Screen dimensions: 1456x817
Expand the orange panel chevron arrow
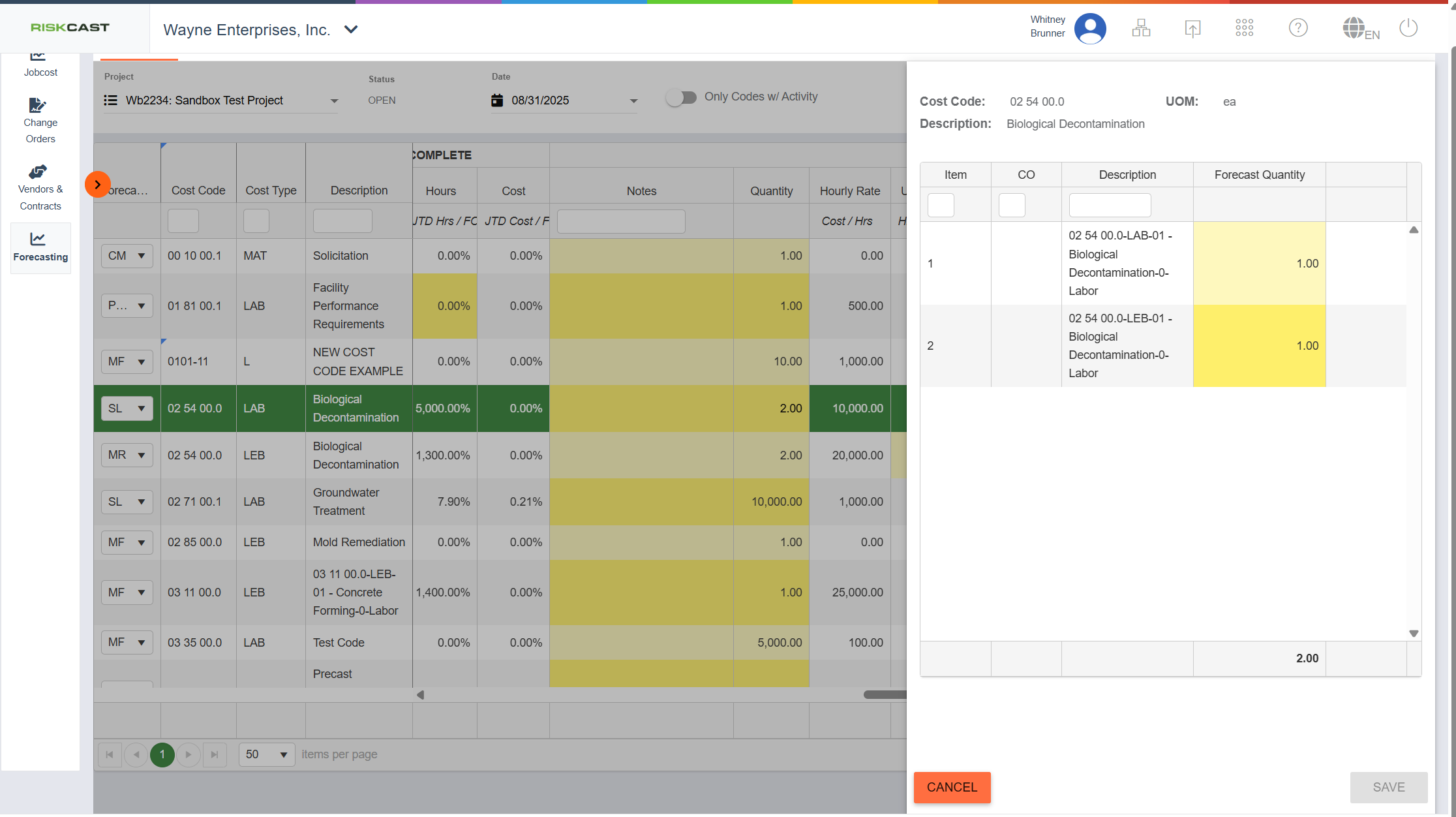98,185
